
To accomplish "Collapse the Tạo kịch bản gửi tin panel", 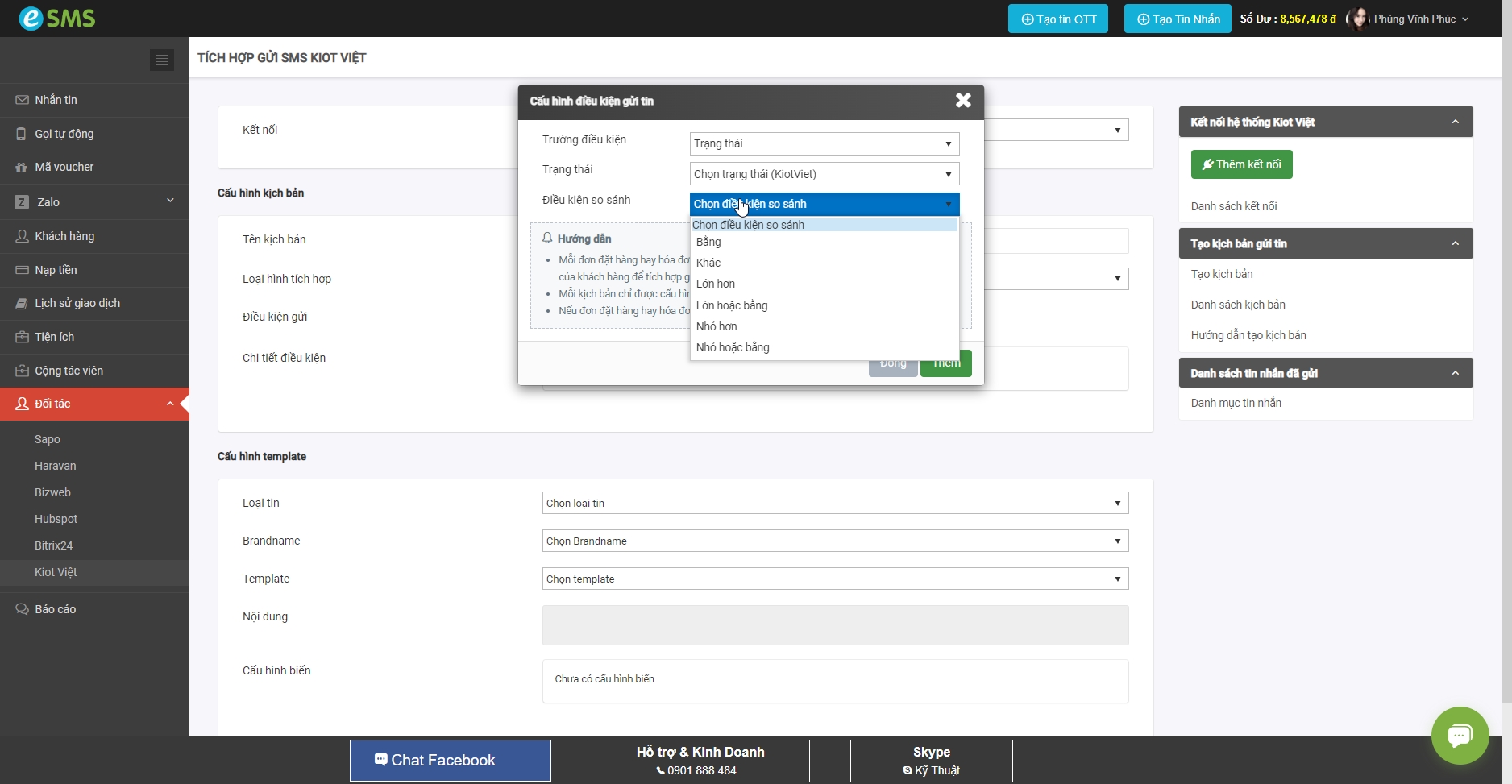I will (x=1455, y=243).
